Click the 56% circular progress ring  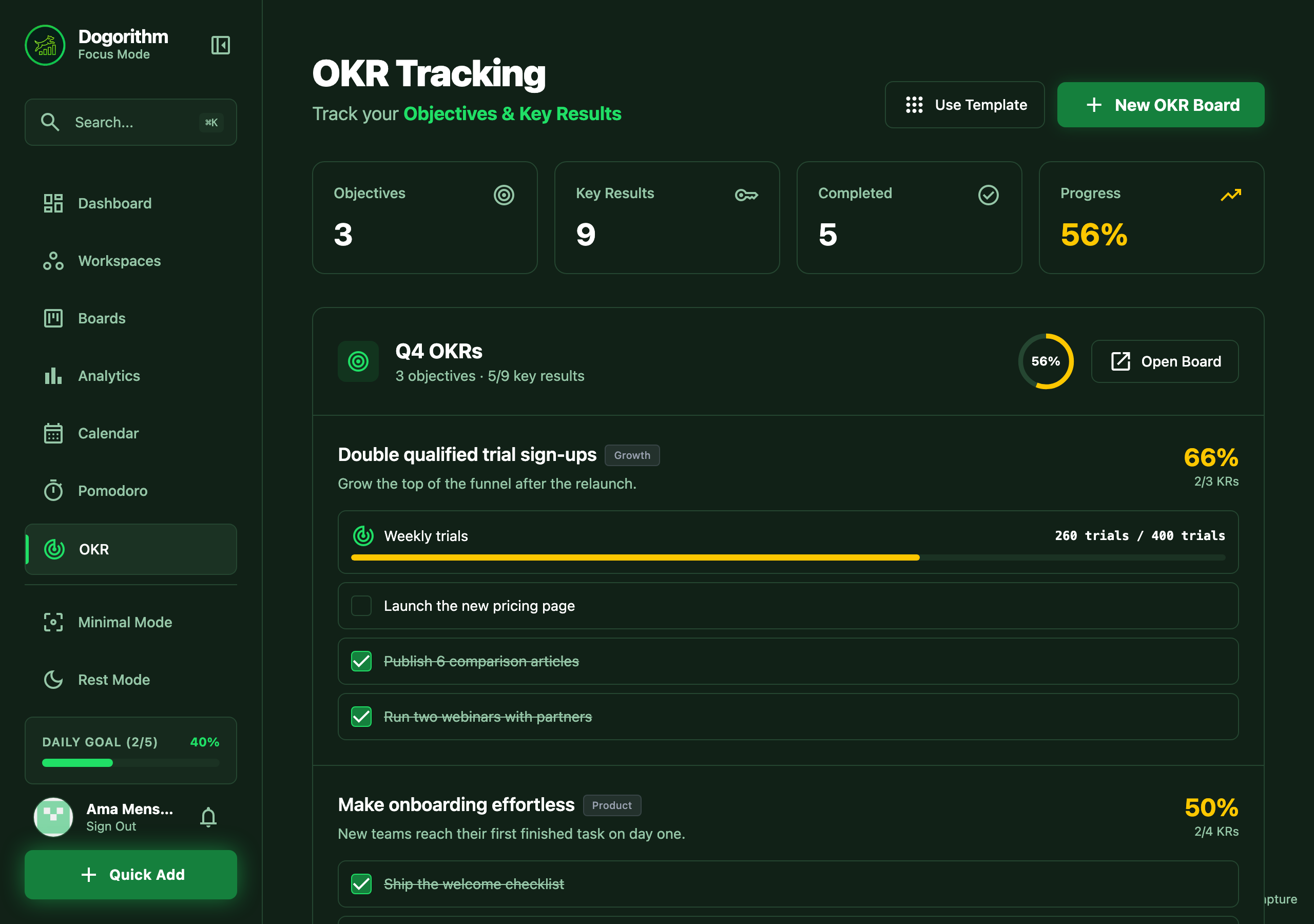coord(1046,361)
